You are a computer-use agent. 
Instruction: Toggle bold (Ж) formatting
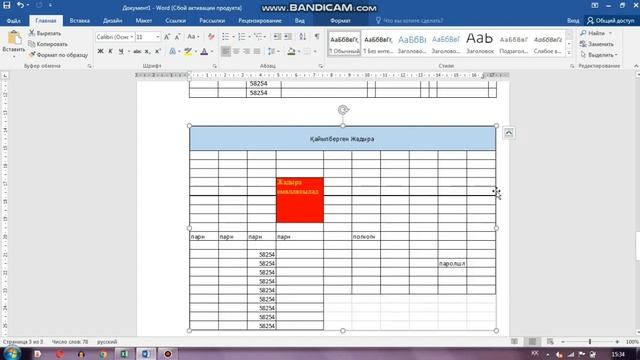100,51
